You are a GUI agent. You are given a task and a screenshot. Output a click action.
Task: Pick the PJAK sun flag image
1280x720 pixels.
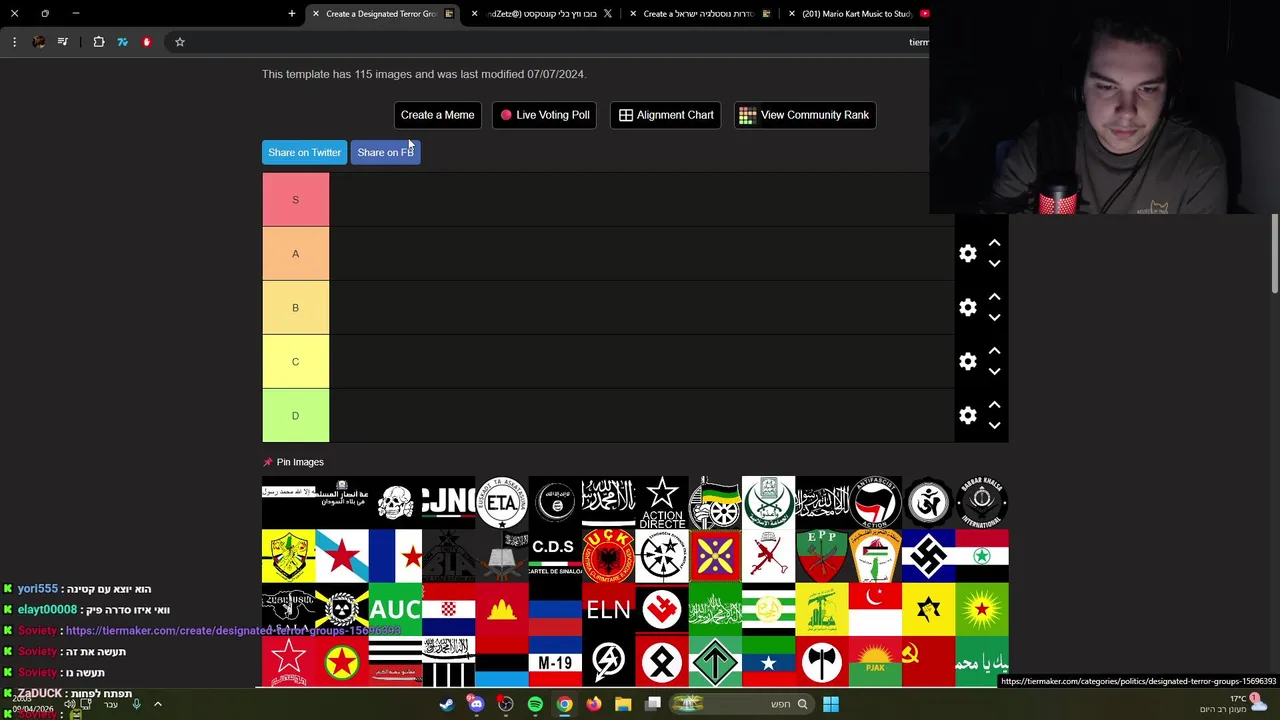coord(875,662)
